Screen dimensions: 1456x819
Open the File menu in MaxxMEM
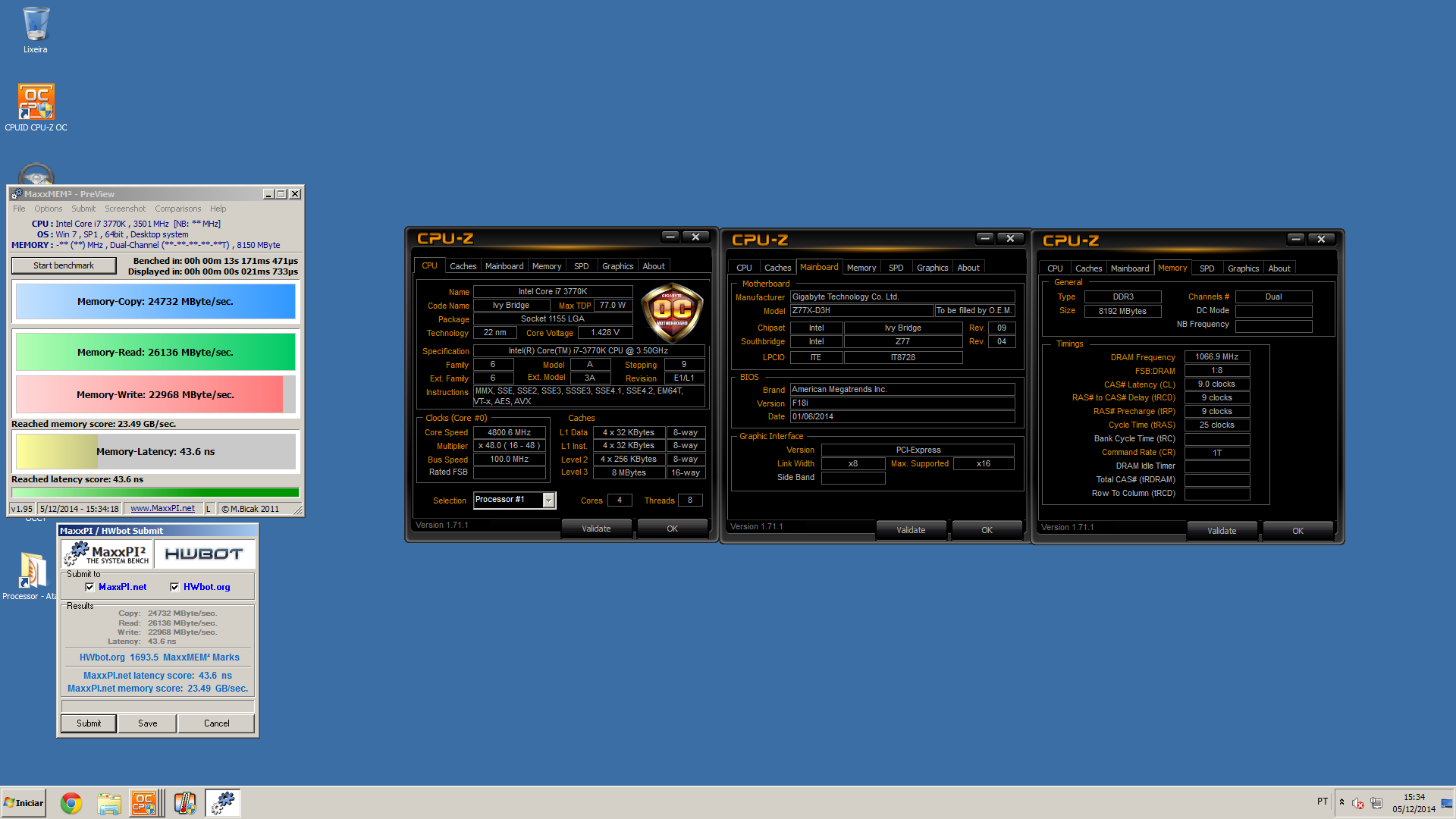coord(19,209)
